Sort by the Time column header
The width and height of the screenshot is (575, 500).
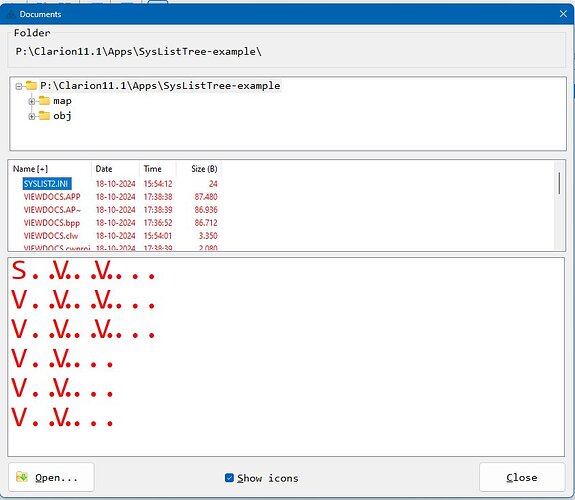click(x=158, y=169)
